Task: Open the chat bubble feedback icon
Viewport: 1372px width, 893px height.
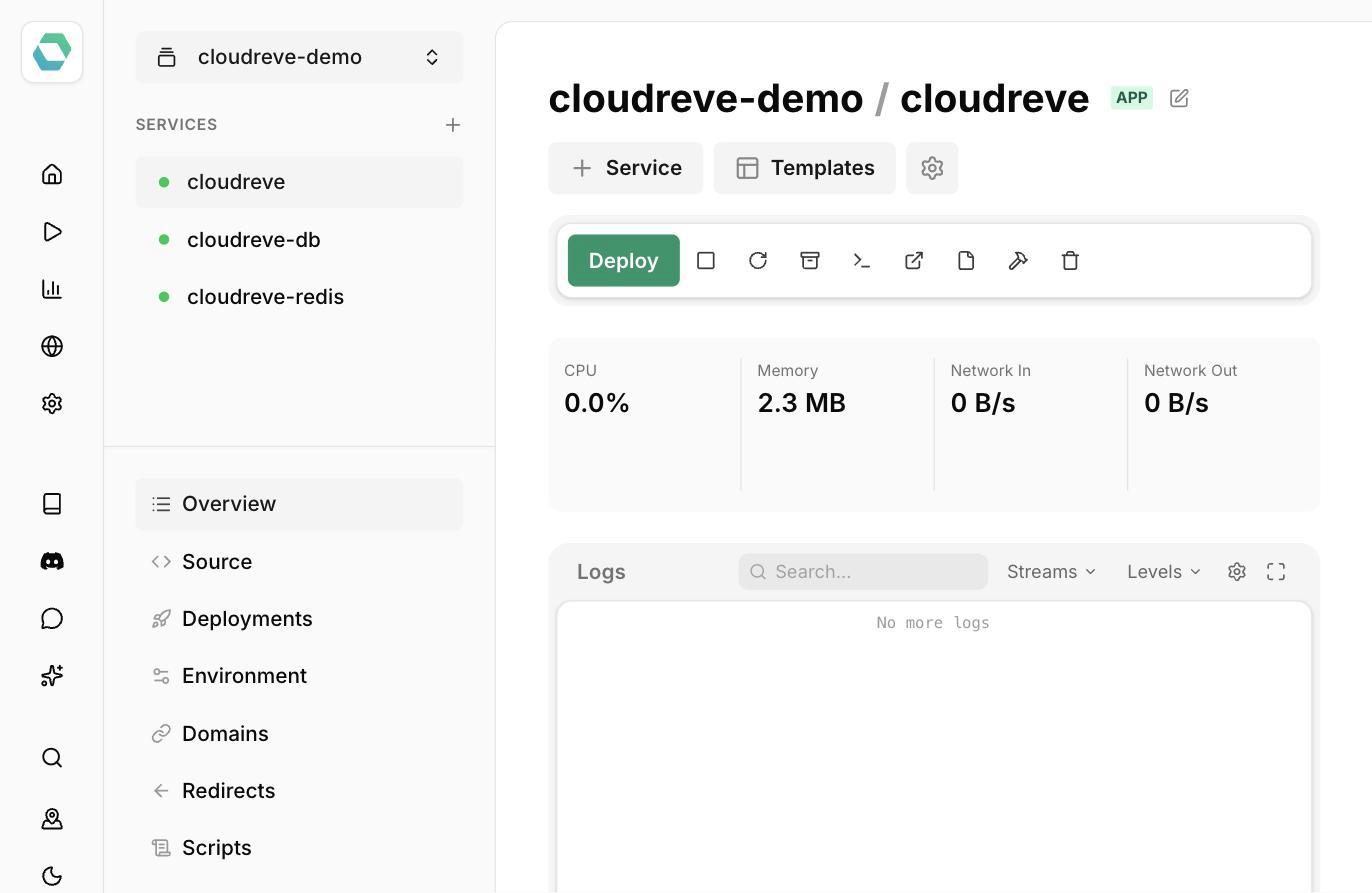Action: (x=52, y=618)
